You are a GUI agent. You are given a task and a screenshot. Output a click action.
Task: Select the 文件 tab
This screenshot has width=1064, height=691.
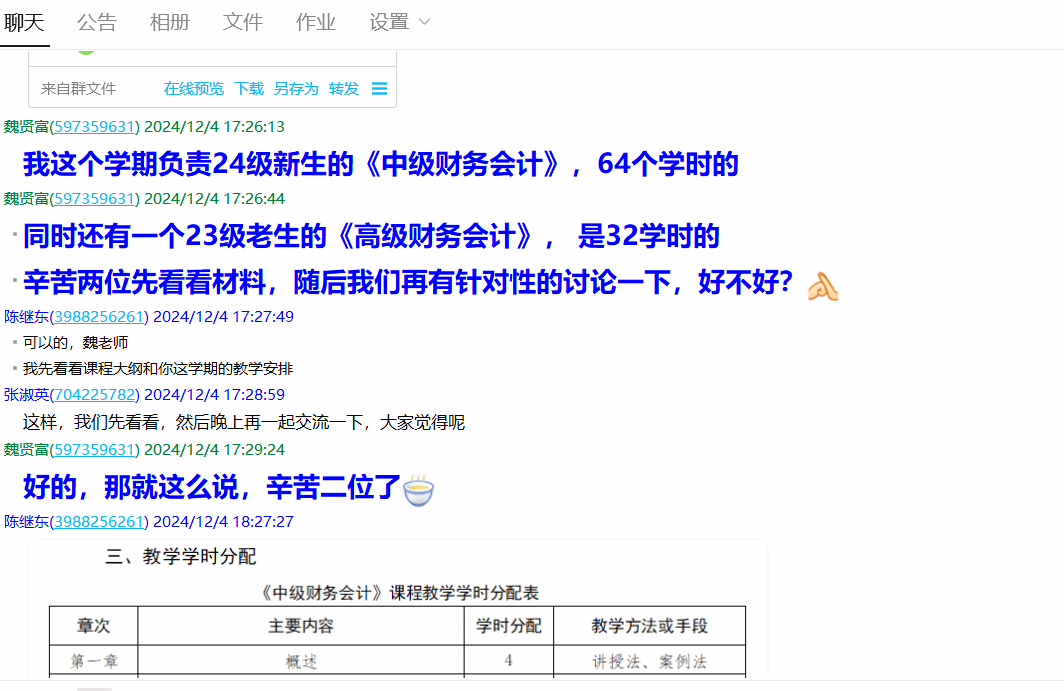point(242,22)
